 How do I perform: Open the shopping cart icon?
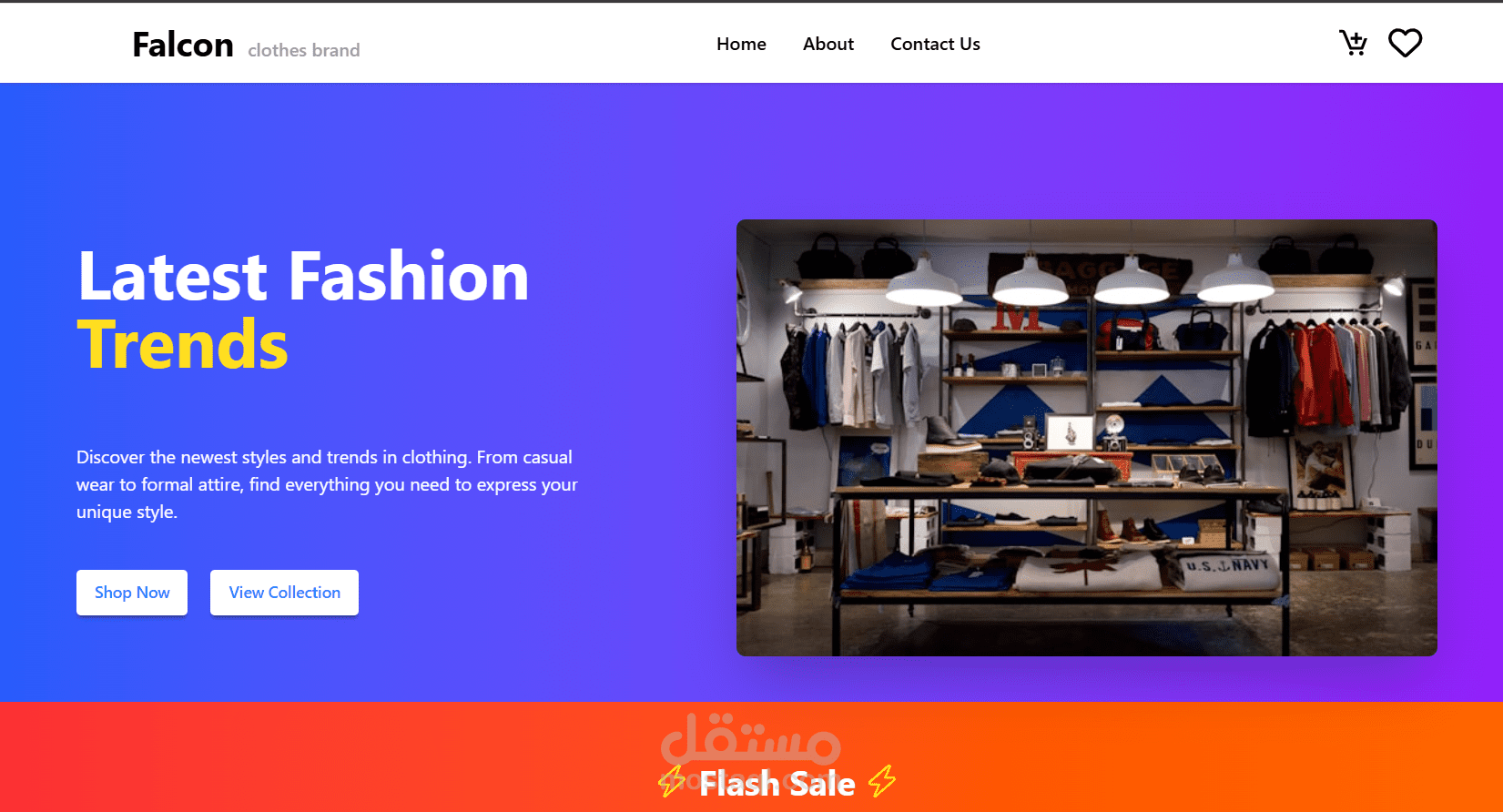pos(1353,43)
